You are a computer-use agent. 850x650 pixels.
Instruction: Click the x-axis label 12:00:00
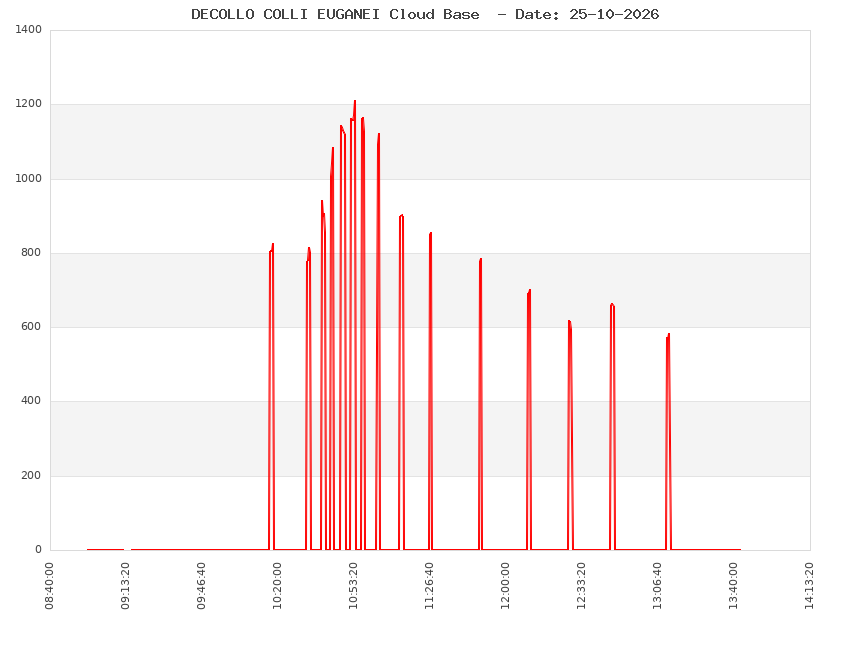tap(505, 586)
